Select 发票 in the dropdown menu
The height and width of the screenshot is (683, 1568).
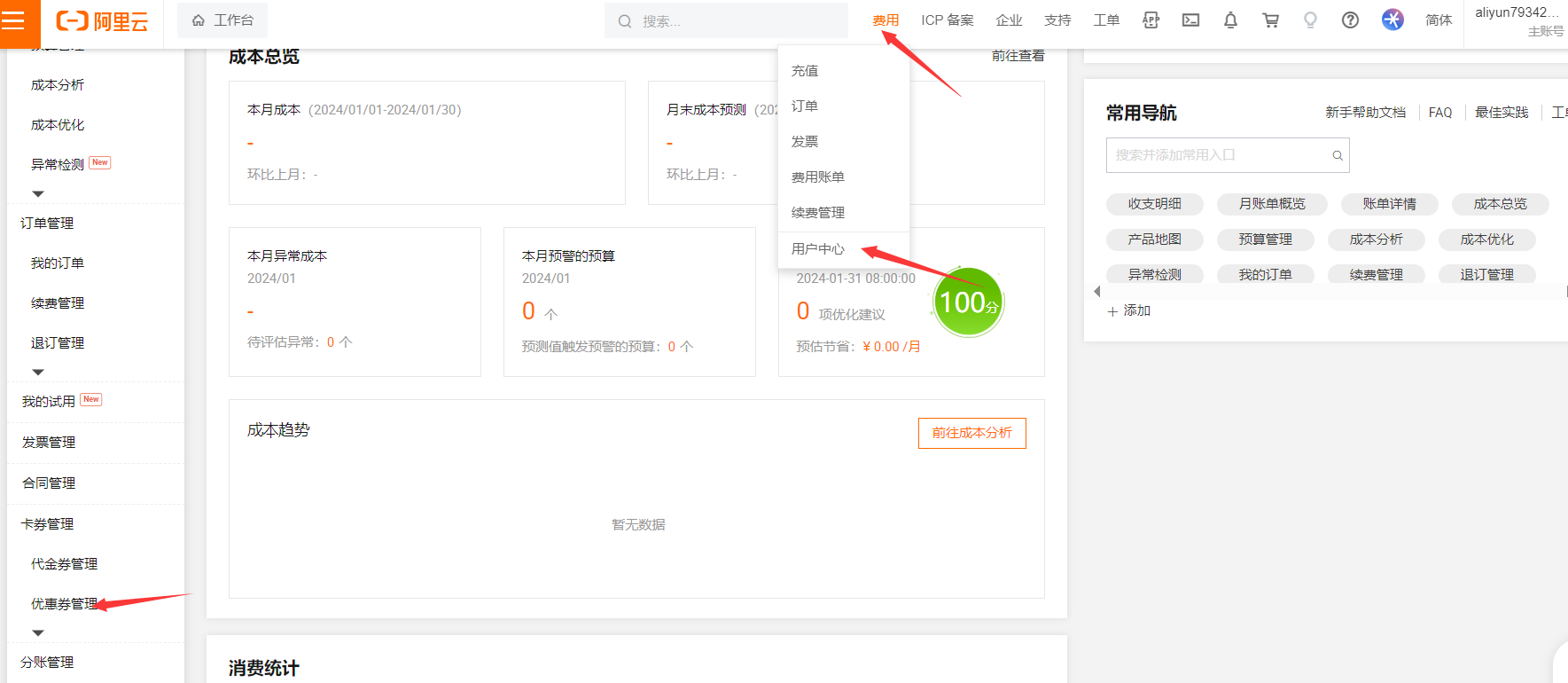(x=805, y=142)
